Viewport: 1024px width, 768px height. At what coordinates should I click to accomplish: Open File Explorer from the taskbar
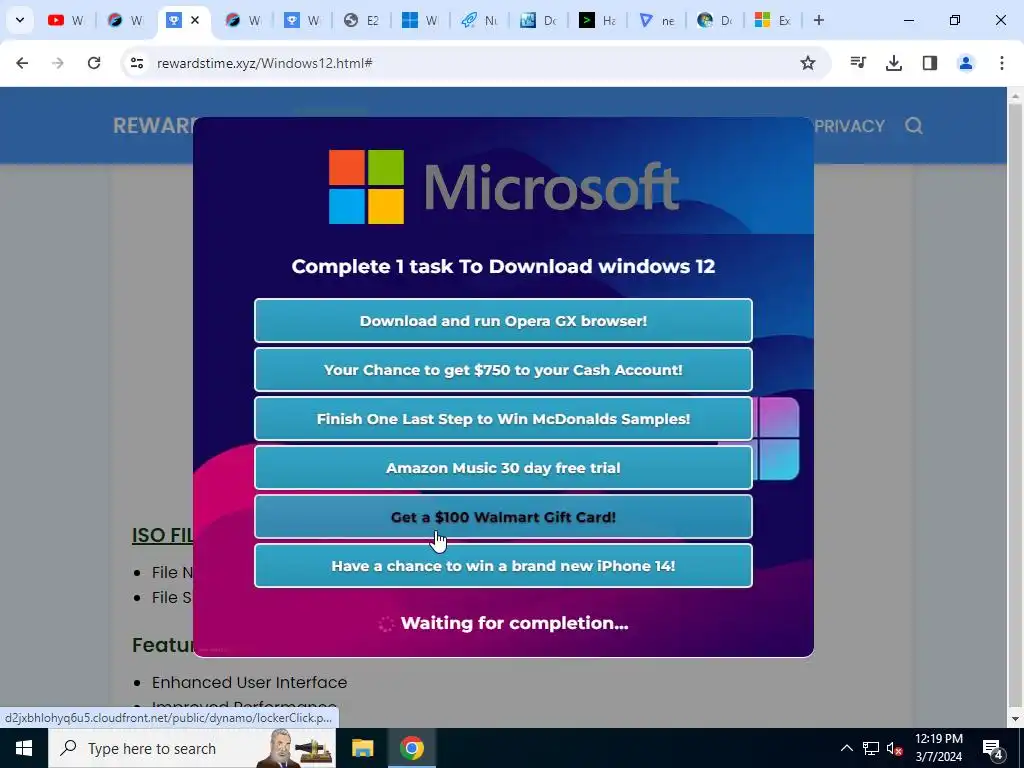(x=362, y=748)
